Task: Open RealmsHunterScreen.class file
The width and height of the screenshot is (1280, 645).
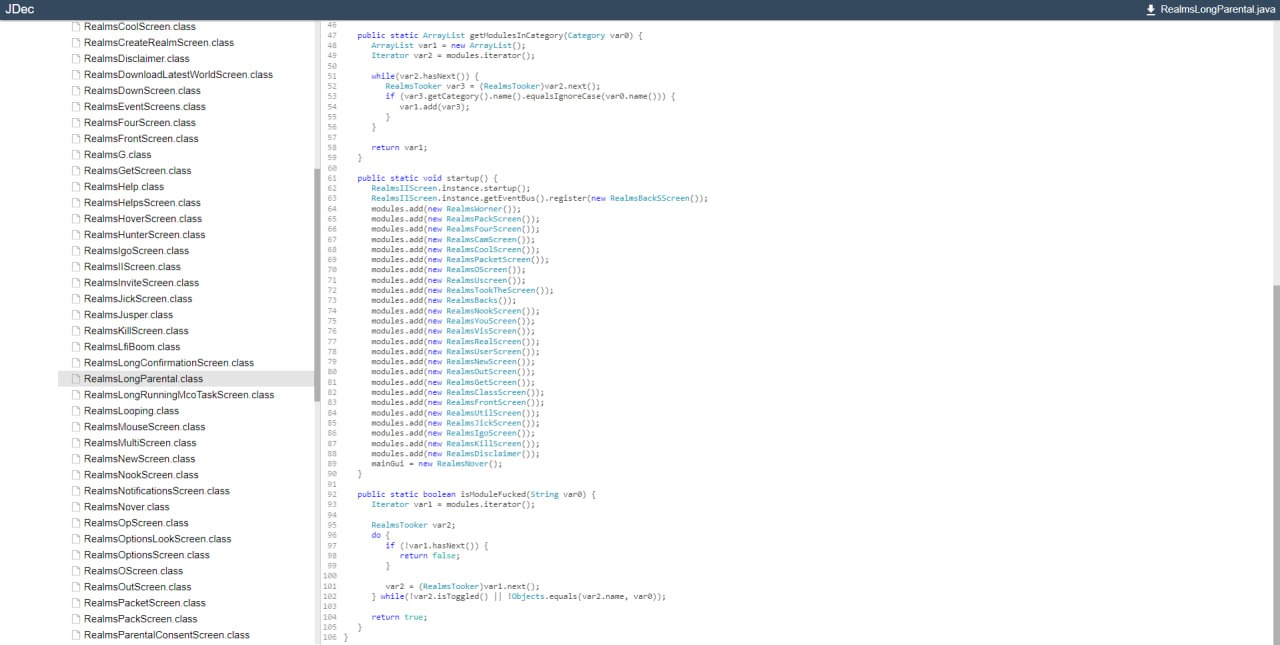Action: click(144, 235)
